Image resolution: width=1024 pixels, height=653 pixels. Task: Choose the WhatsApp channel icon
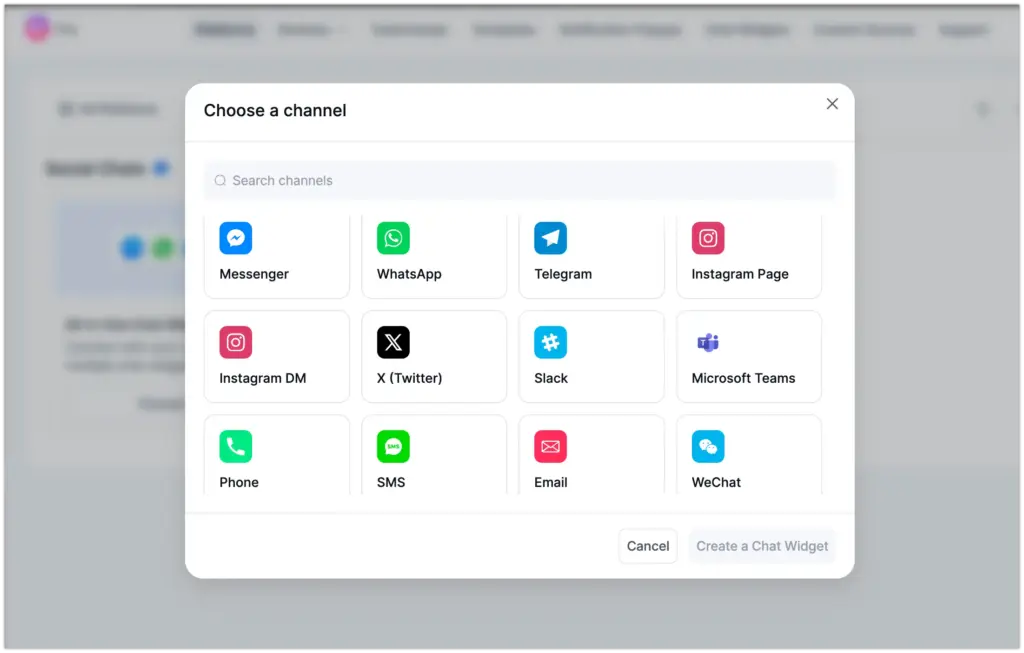click(x=393, y=238)
